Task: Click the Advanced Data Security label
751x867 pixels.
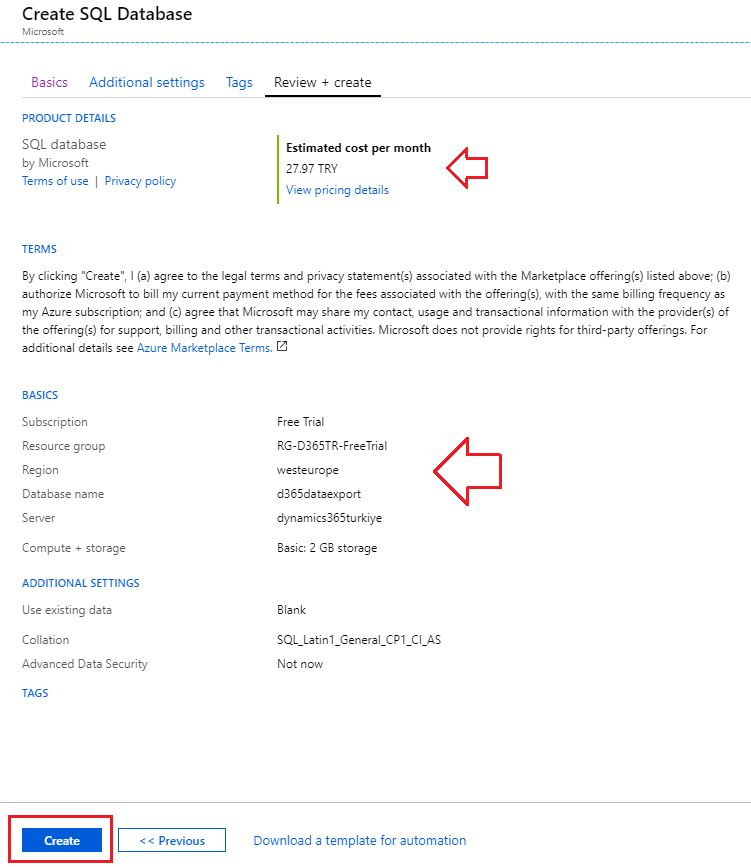Action: [x=85, y=664]
